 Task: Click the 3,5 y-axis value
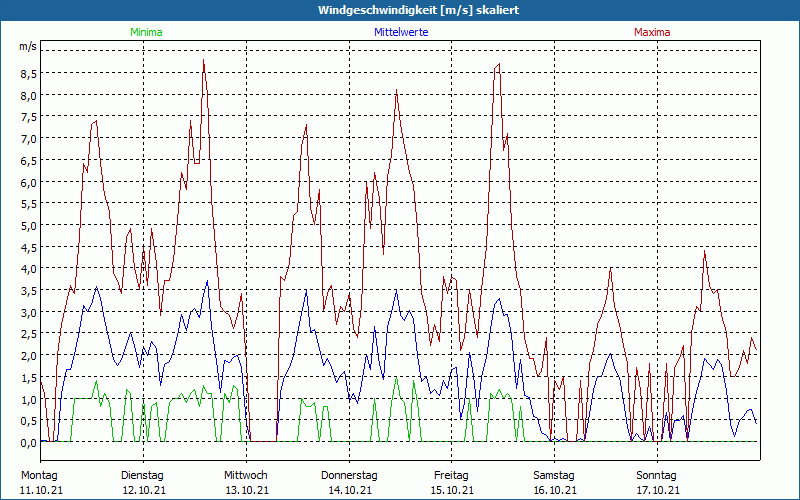[x=28, y=290]
